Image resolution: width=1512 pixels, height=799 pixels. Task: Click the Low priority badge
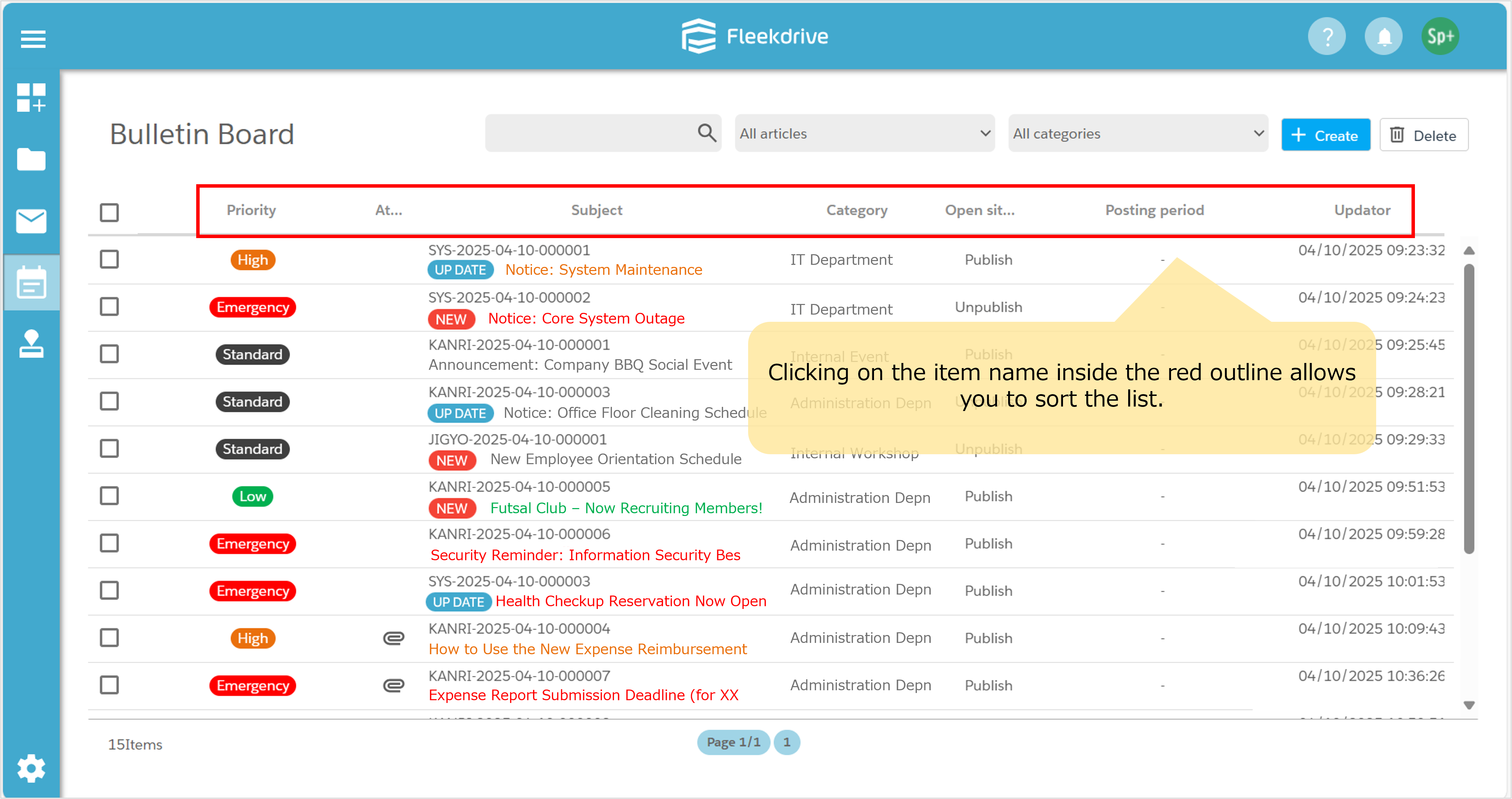pos(252,496)
